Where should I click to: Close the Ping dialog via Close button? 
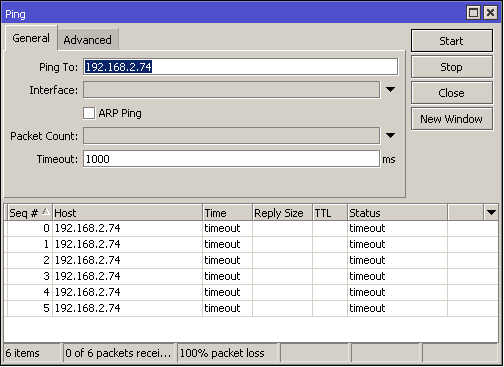[x=452, y=93]
